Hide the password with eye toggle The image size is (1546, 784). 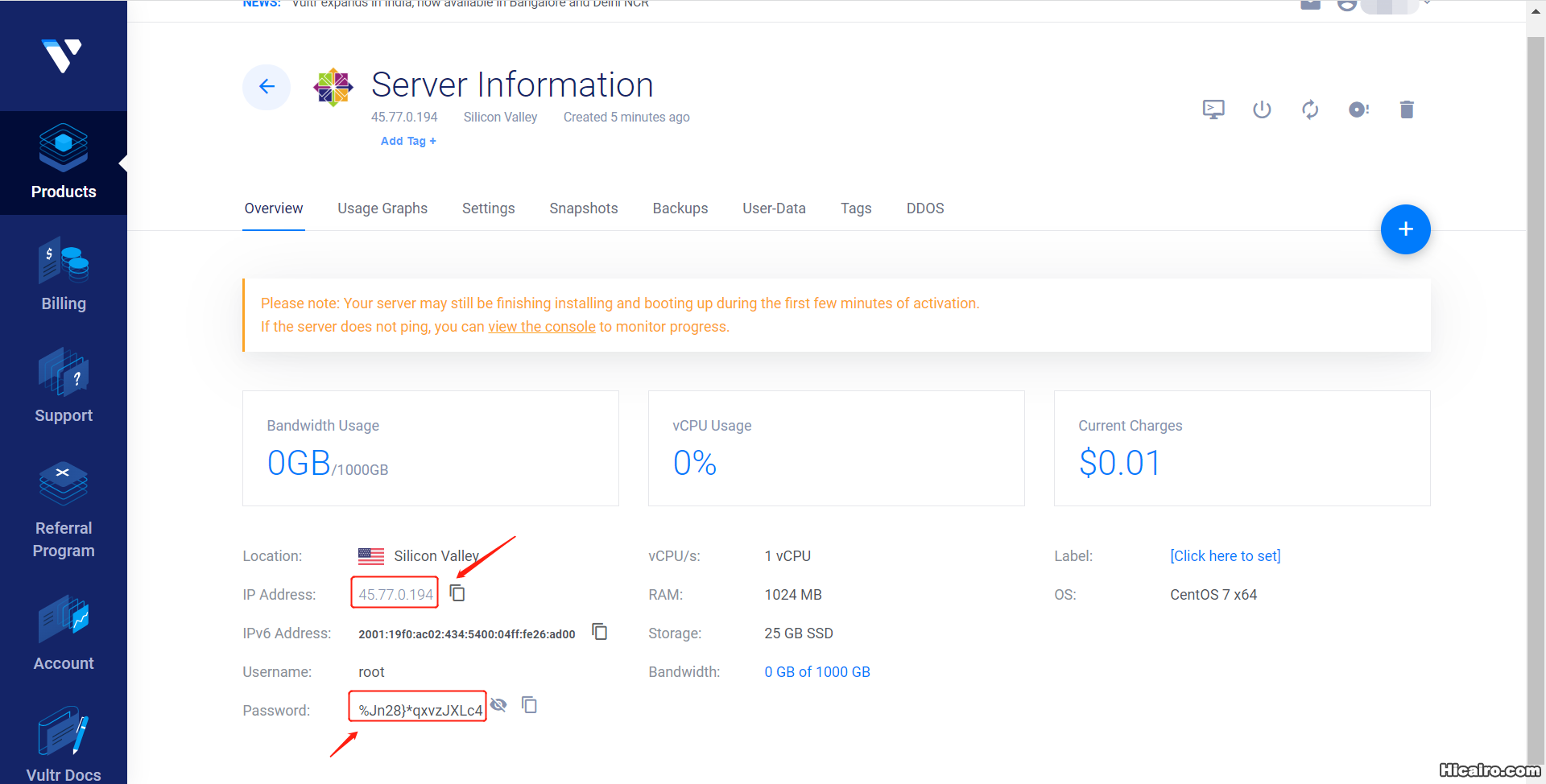tap(499, 705)
